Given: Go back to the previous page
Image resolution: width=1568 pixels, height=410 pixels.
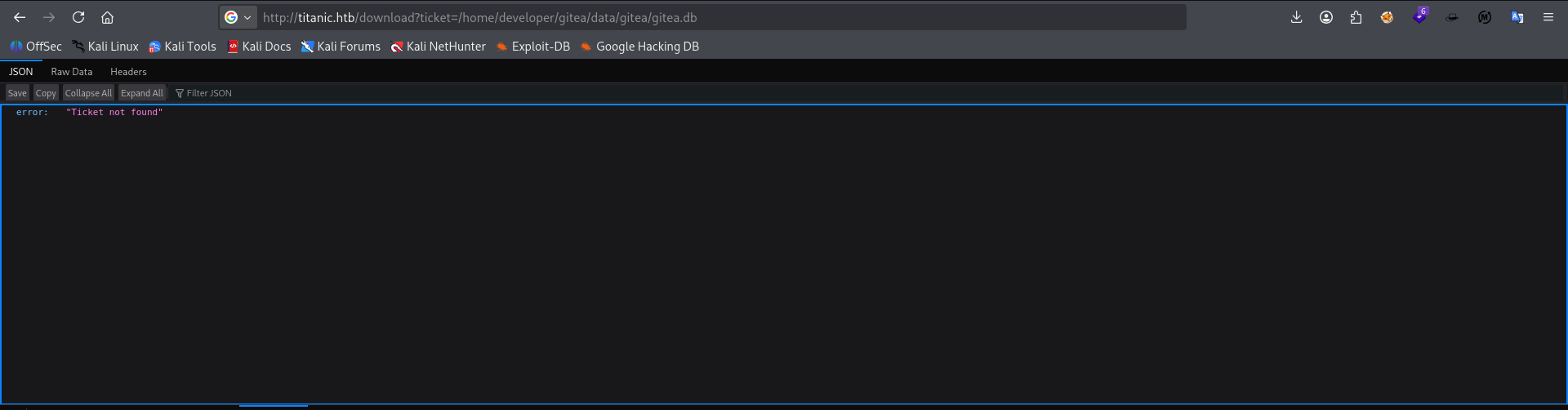Looking at the screenshot, I should pyautogui.click(x=20, y=17).
